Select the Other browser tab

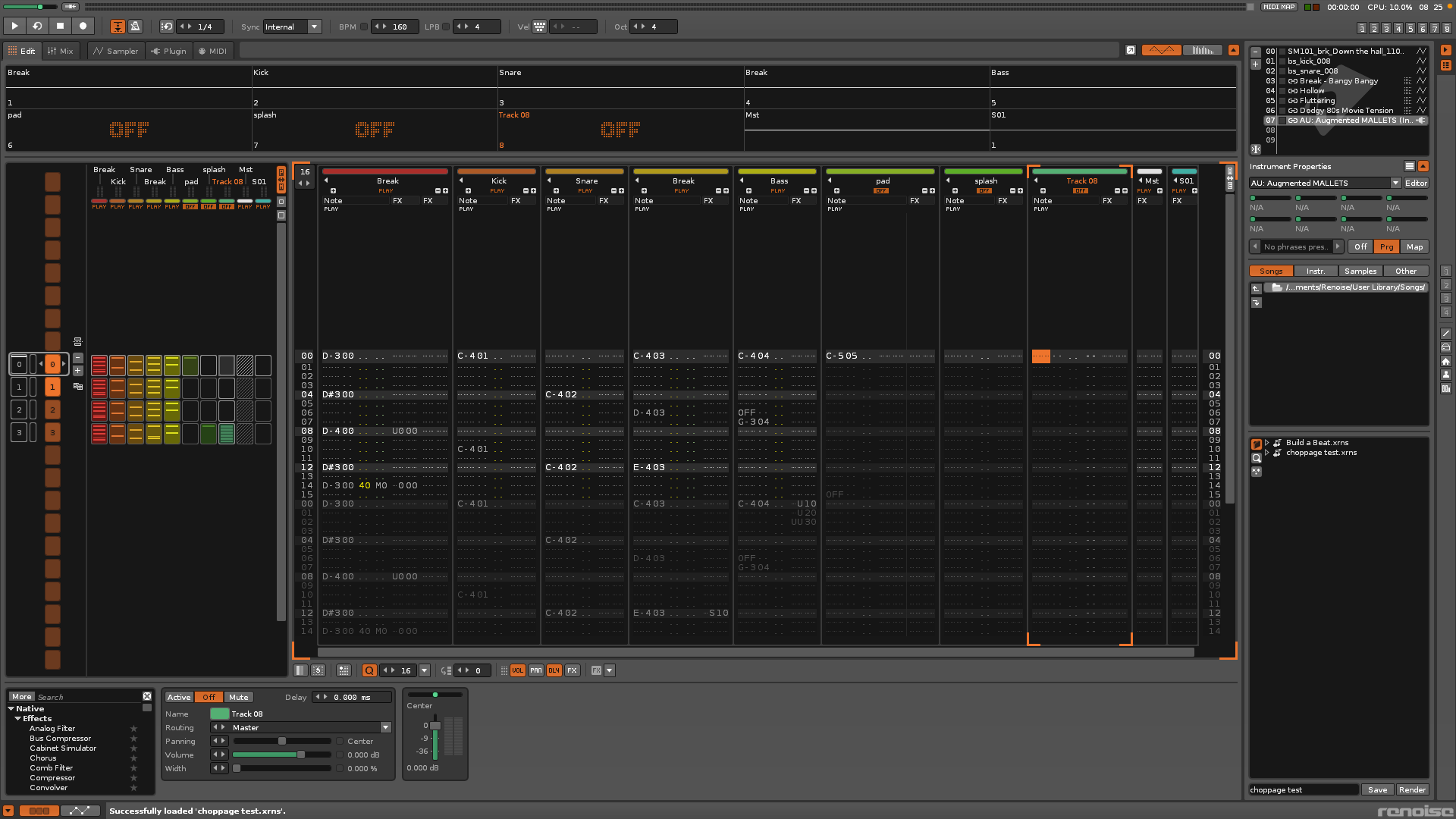click(x=1406, y=271)
